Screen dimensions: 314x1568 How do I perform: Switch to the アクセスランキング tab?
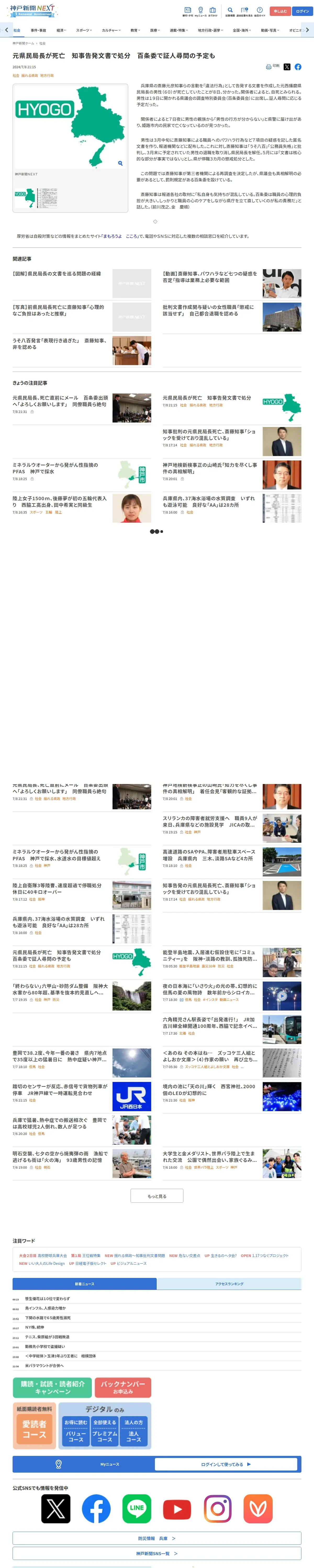point(229,1284)
